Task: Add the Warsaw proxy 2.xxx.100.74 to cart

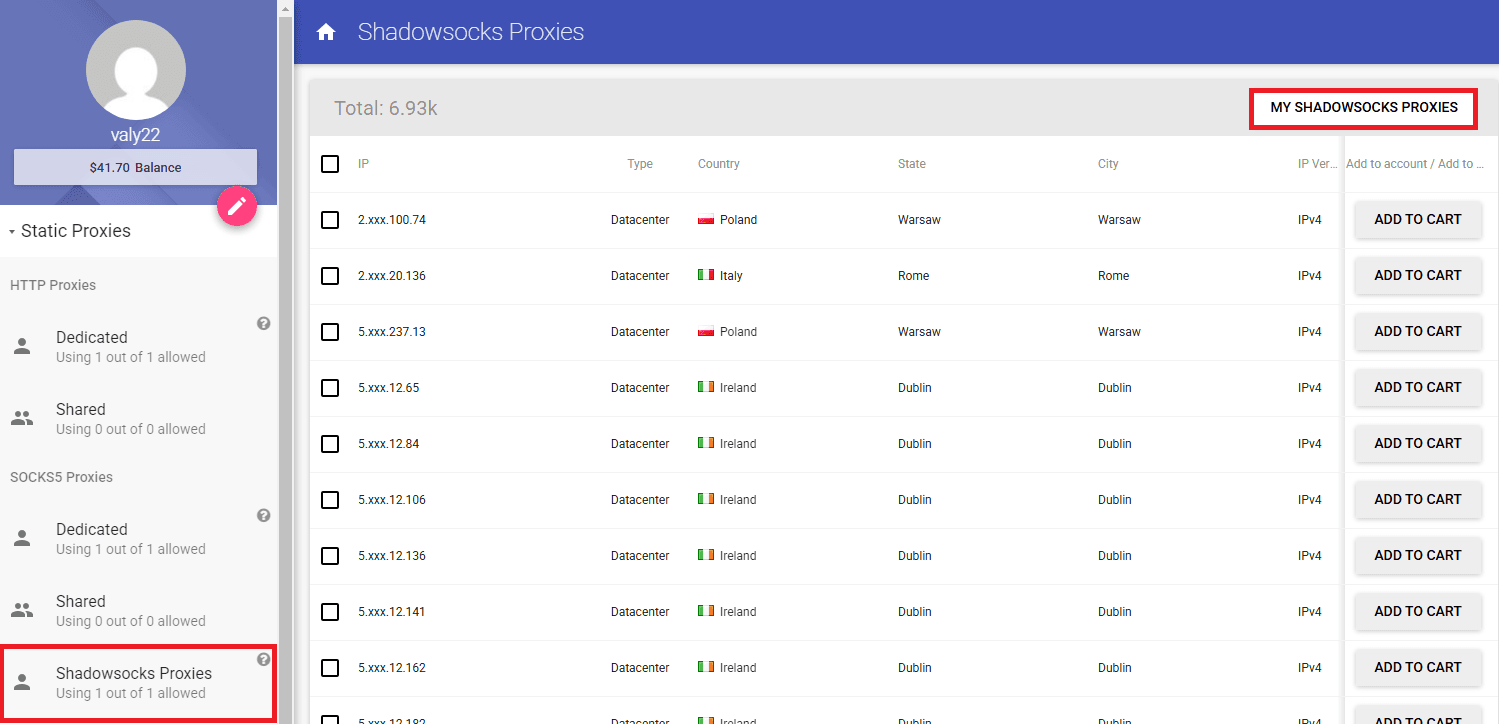Action: [x=1417, y=220]
